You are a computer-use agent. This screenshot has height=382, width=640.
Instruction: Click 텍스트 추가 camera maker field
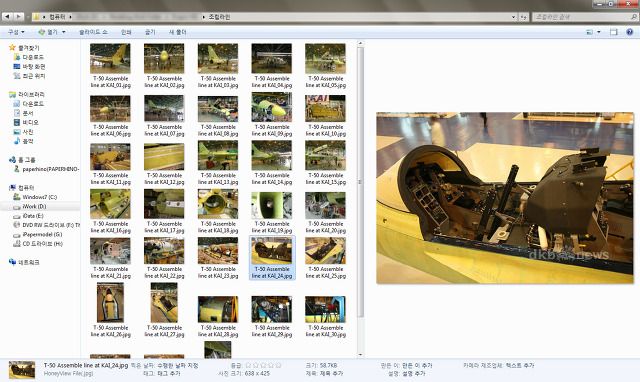point(519,365)
